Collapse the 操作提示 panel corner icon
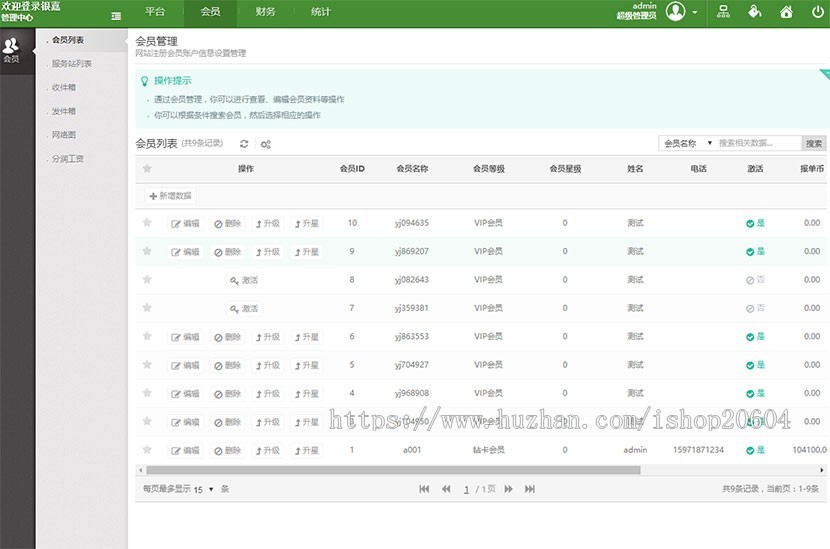Screen dimensions: 830x549 coord(825,74)
